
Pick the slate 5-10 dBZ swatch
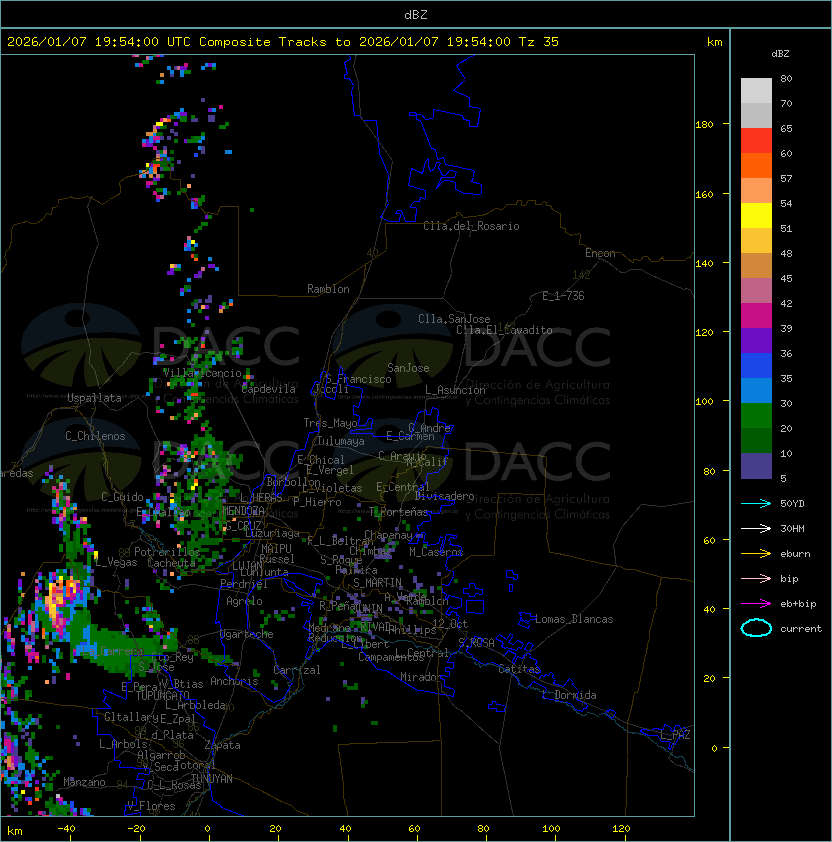[756, 466]
